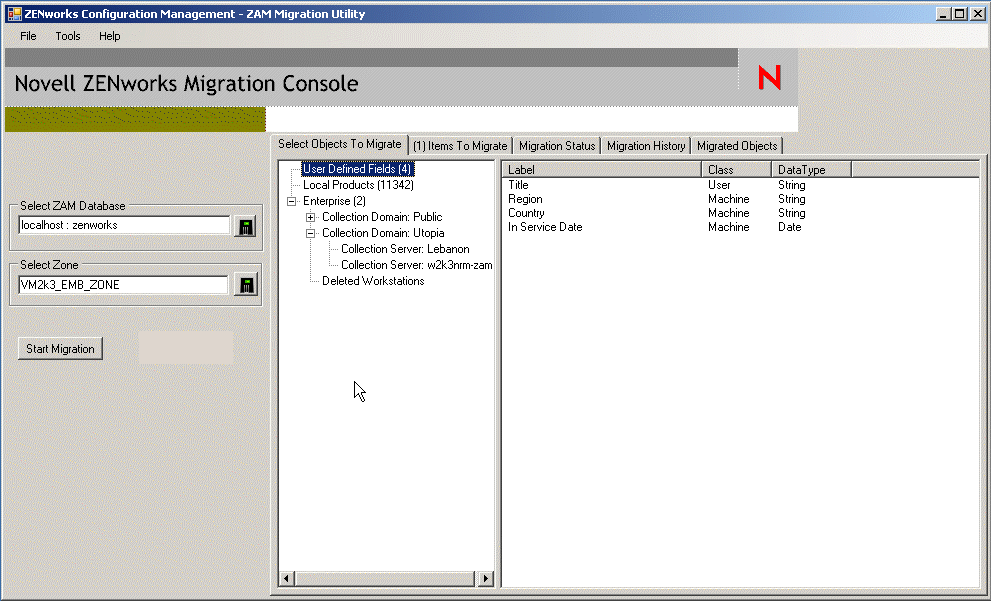Image resolution: width=991 pixels, height=601 pixels.
Task: Collapse Collection Domain: Utopia node
Action: [311, 233]
